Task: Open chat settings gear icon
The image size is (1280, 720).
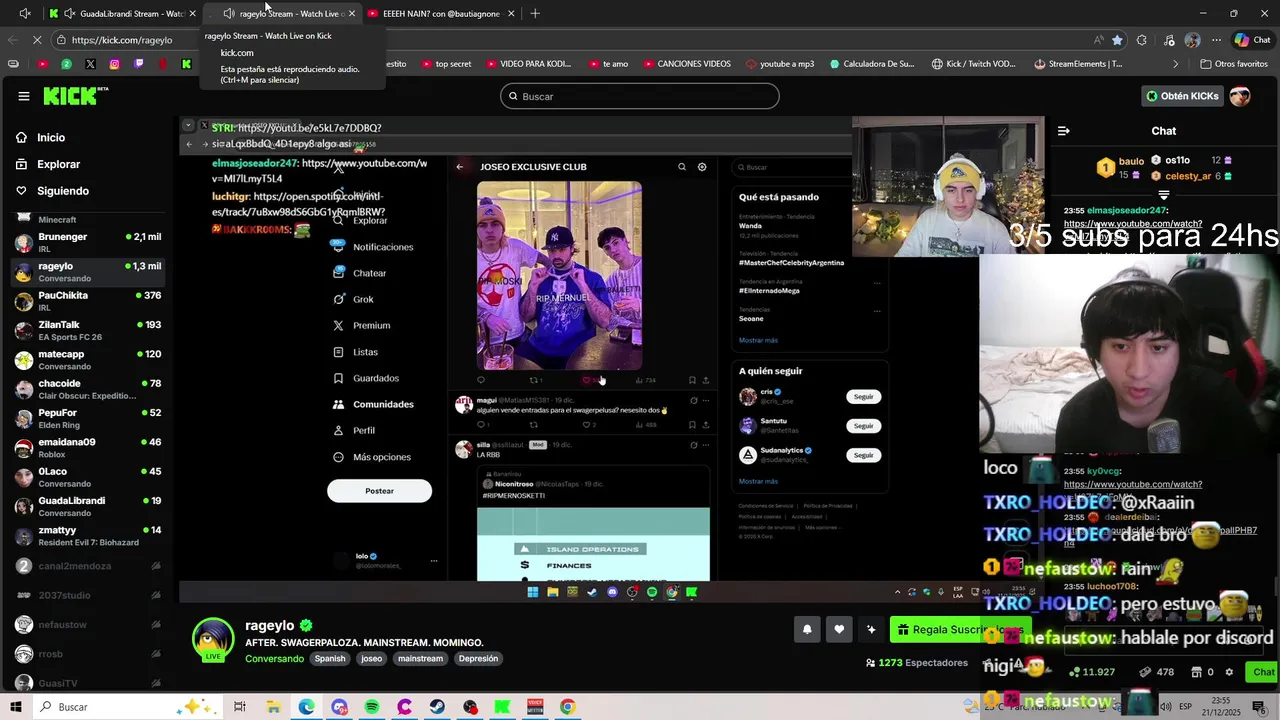Action: click(1229, 672)
